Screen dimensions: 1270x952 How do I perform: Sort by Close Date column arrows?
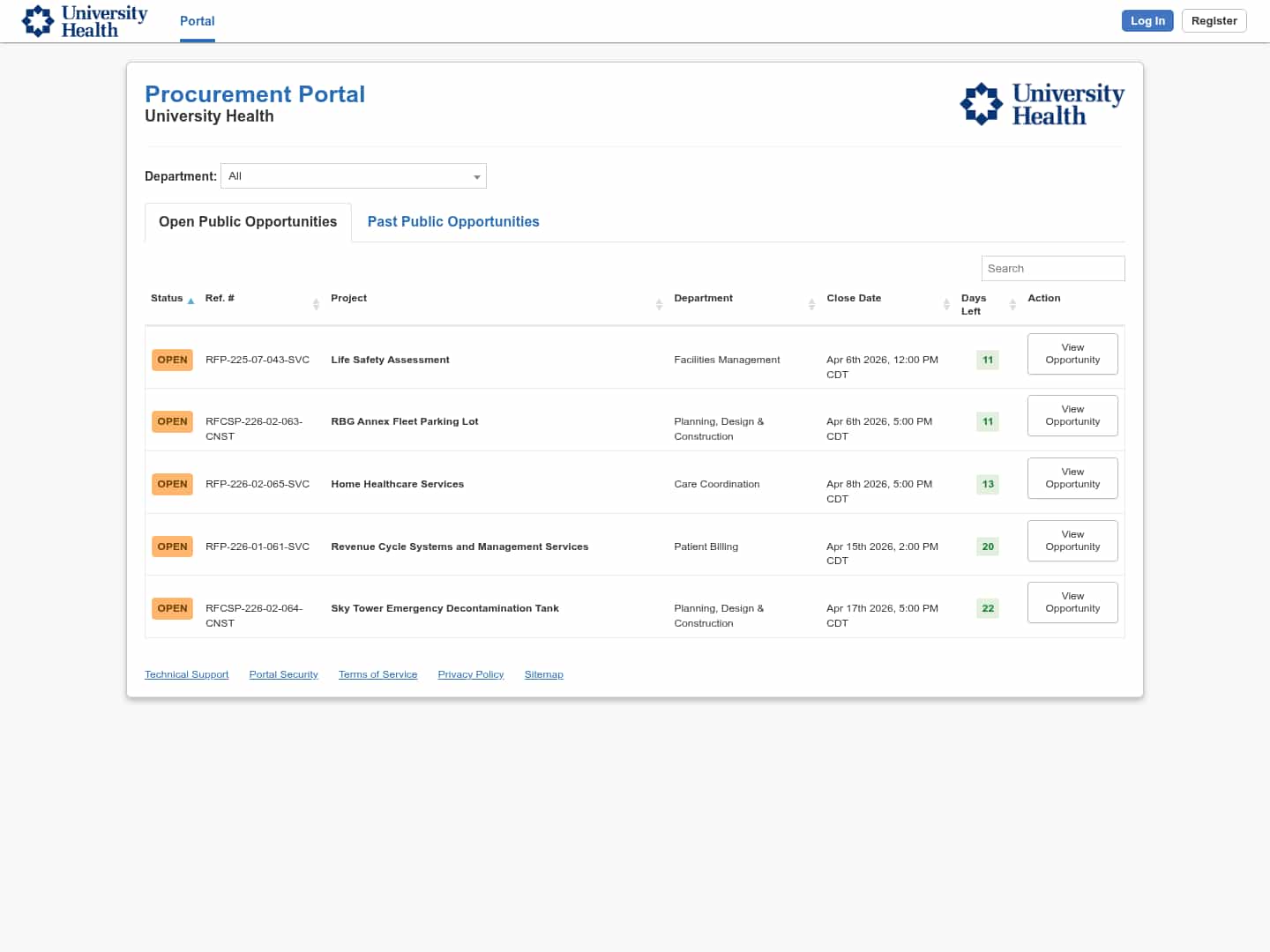[x=946, y=304]
